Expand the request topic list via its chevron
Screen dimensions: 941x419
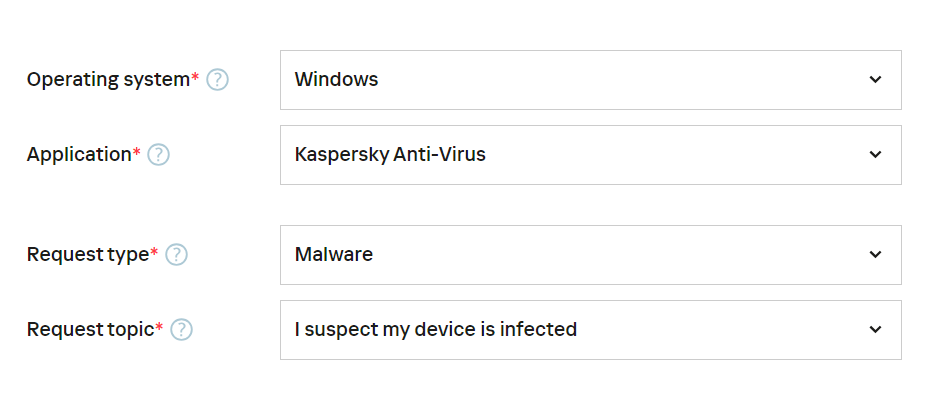click(x=875, y=330)
